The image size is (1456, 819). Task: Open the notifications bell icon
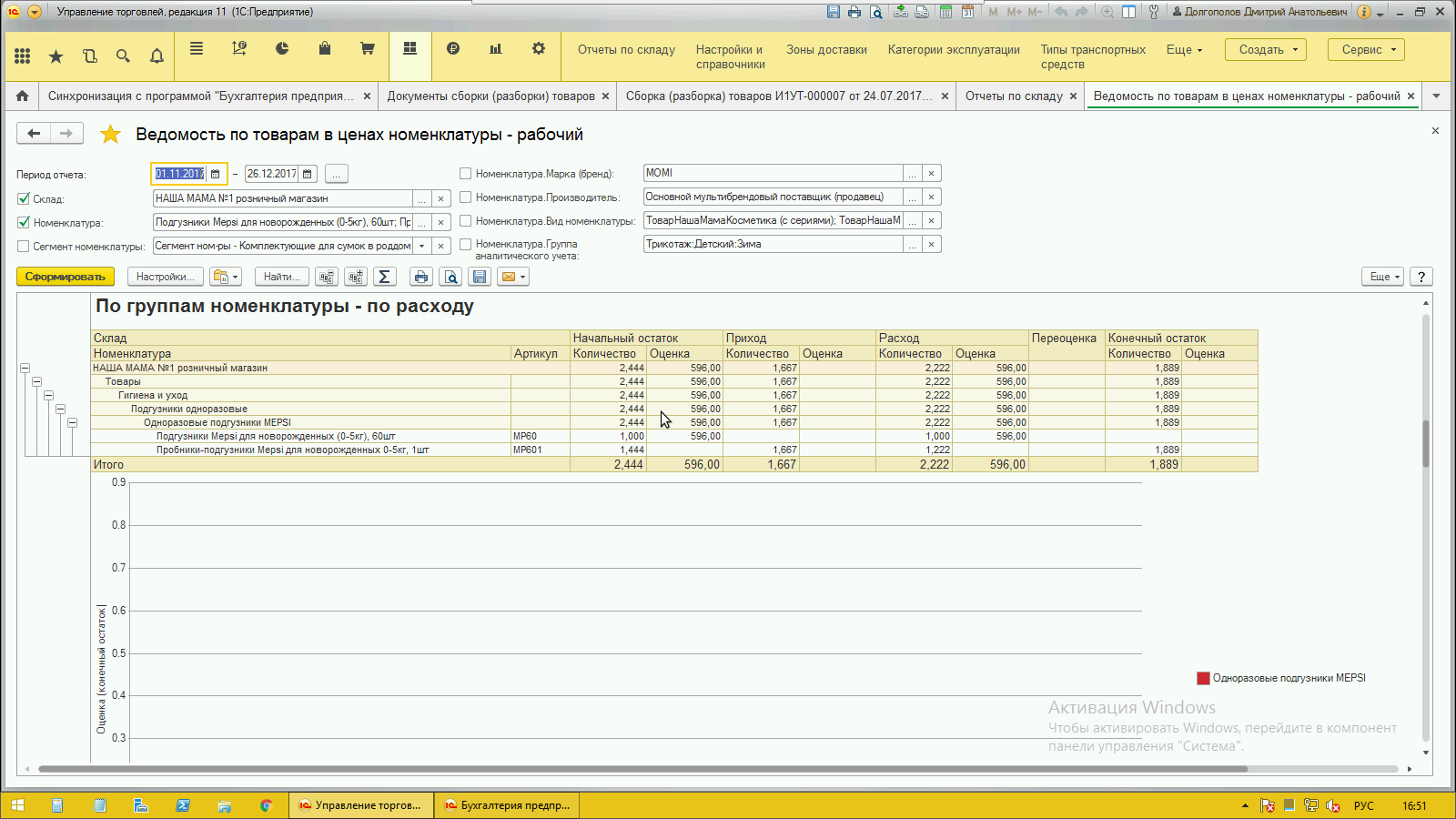(x=157, y=56)
